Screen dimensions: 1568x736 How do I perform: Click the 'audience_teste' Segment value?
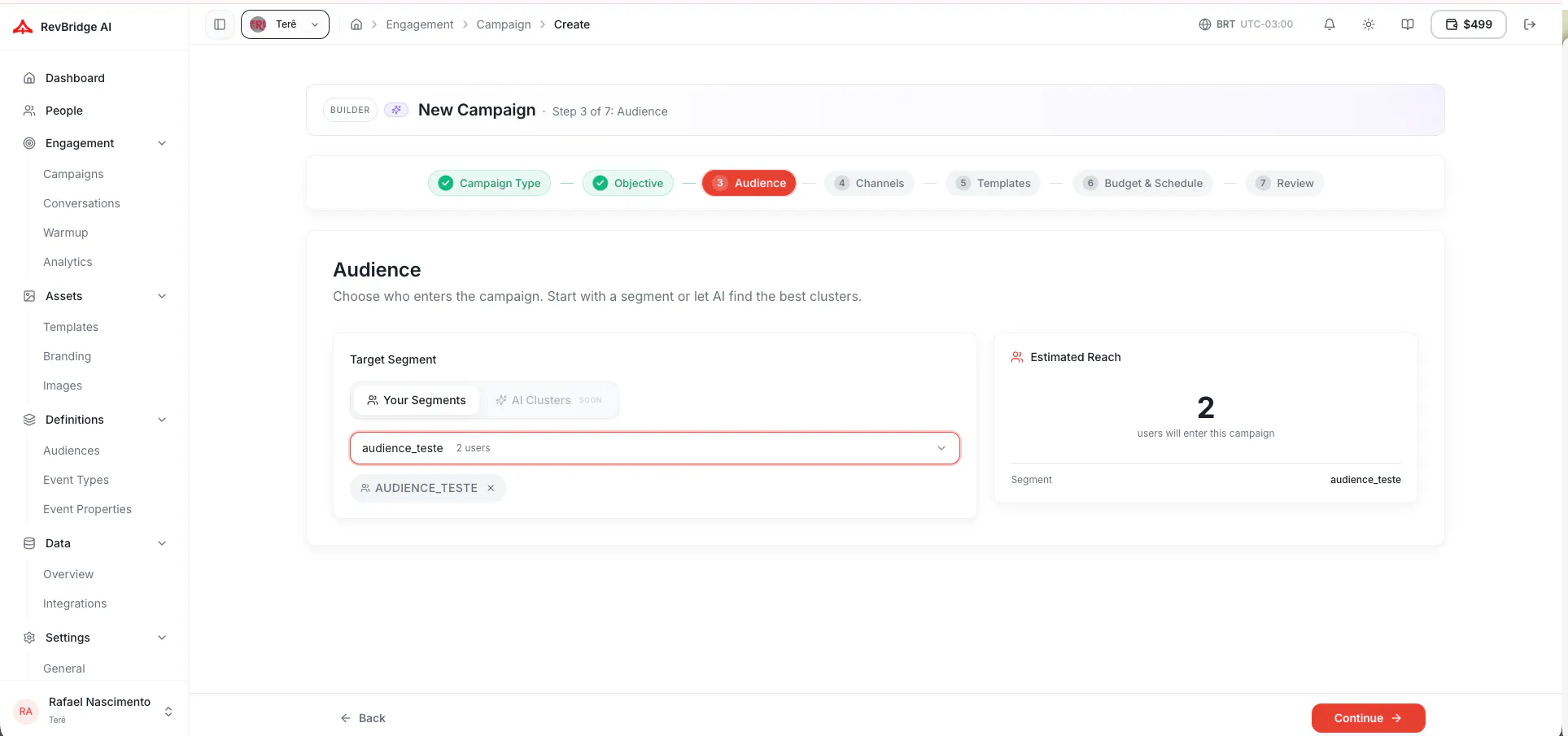coord(1365,480)
